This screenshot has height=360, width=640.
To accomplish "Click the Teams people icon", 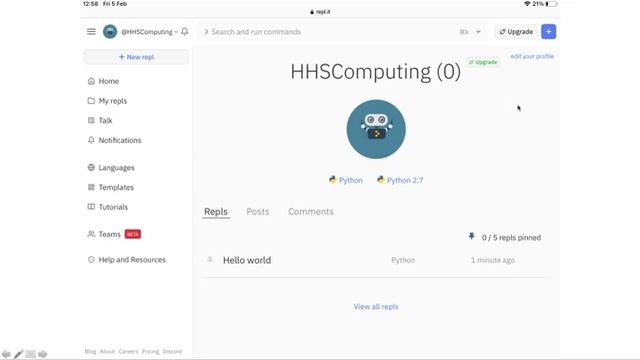I will [91, 234].
